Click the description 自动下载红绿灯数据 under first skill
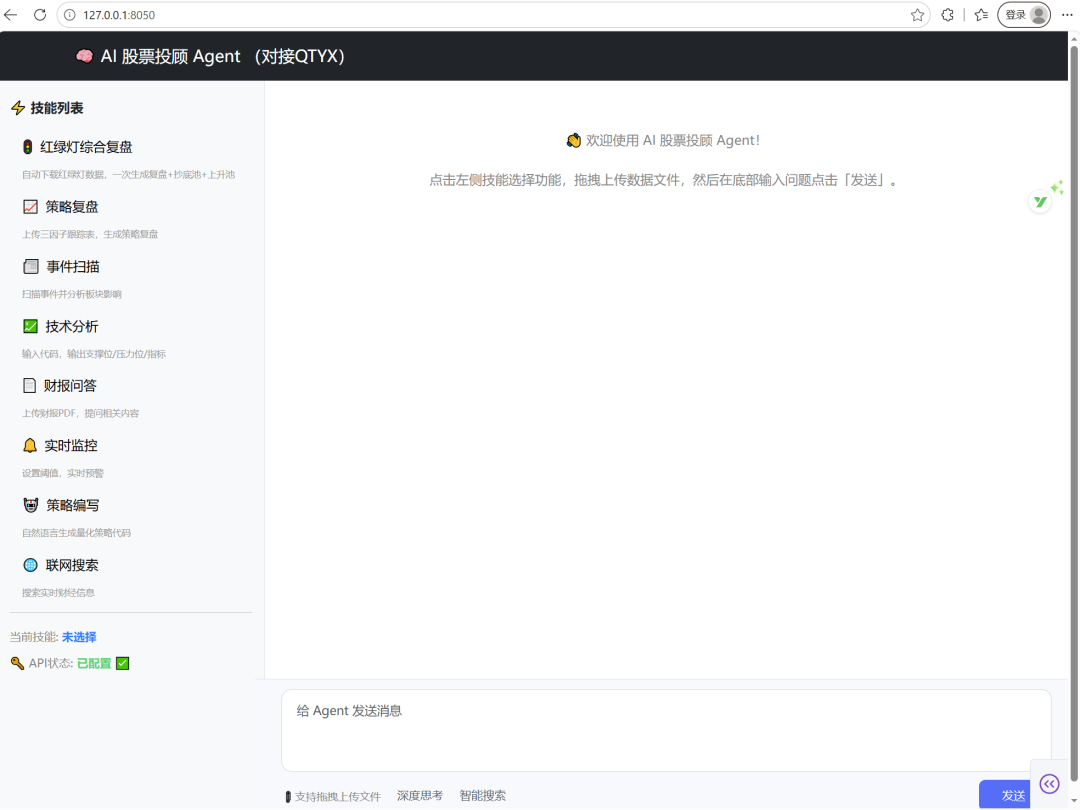Screen dimensions: 1080x810 pos(129,174)
